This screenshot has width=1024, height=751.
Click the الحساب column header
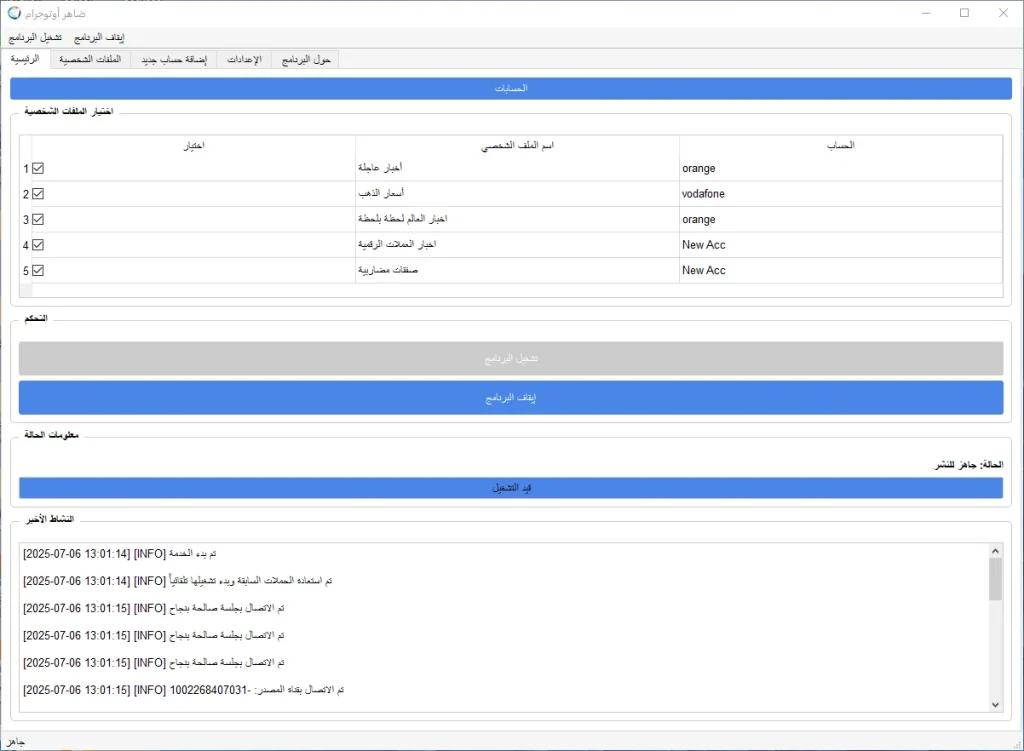(840, 145)
